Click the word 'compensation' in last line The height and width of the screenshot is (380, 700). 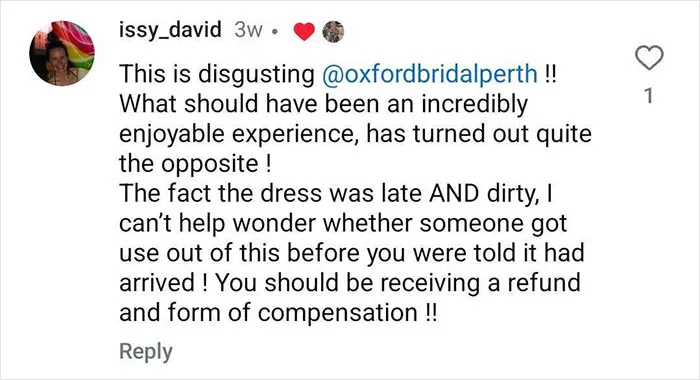click(338, 313)
